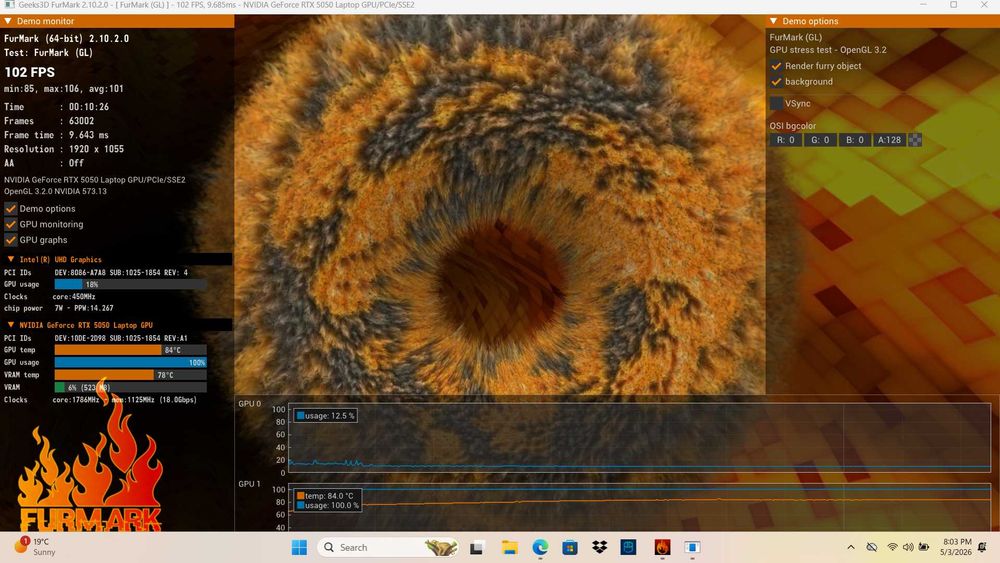Click the FurMark flame icon in taskbar
1000x563 pixels.
coord(662,547)
